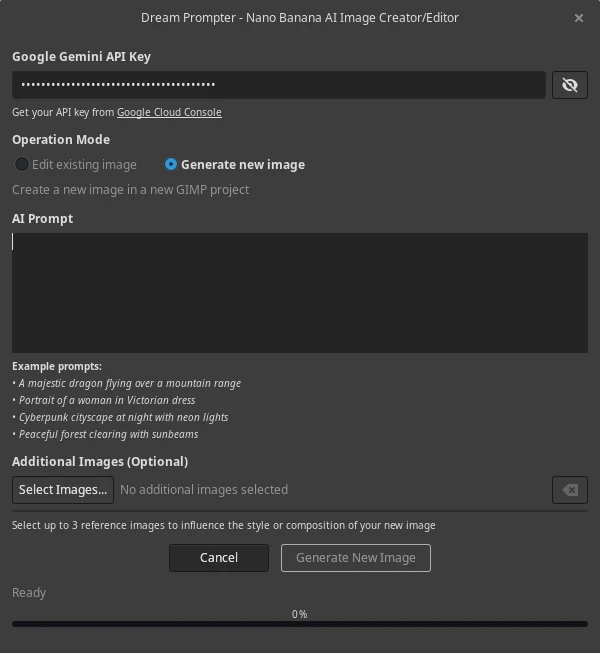600x653 pixels.
Task: Open the Google Cloud Console link
Action: (x=169, y=112)
